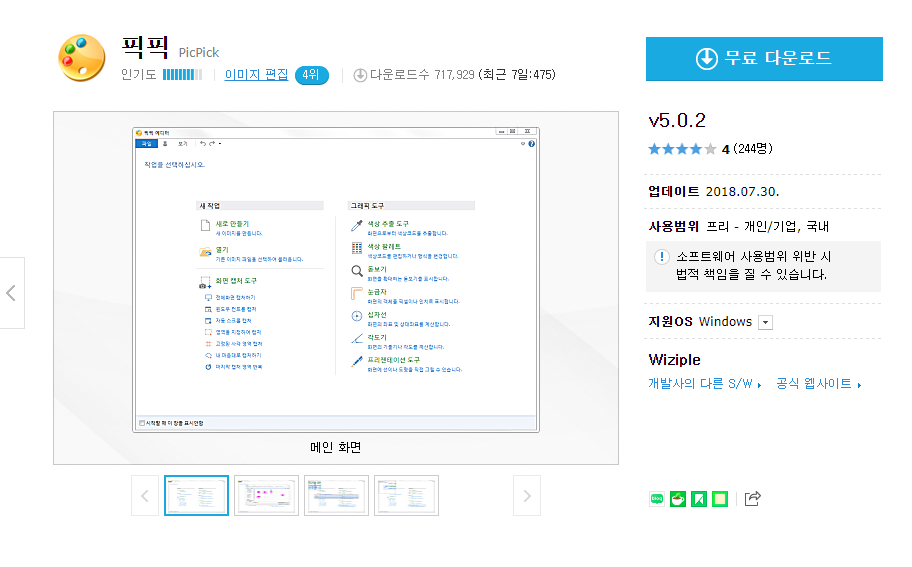Click the yellow memo share icon
The image size is (912, 567).
(719, 499)
